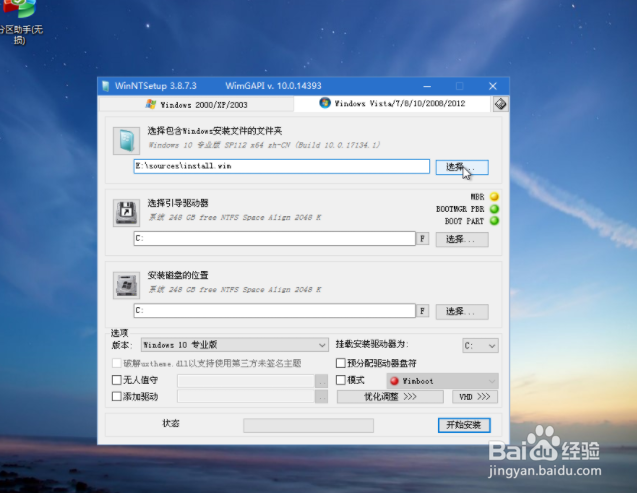The image size is (637, 493).
Task: Switch to Windows Vista/7/8/10/2008/2012 tab
Action: [392, 103]
